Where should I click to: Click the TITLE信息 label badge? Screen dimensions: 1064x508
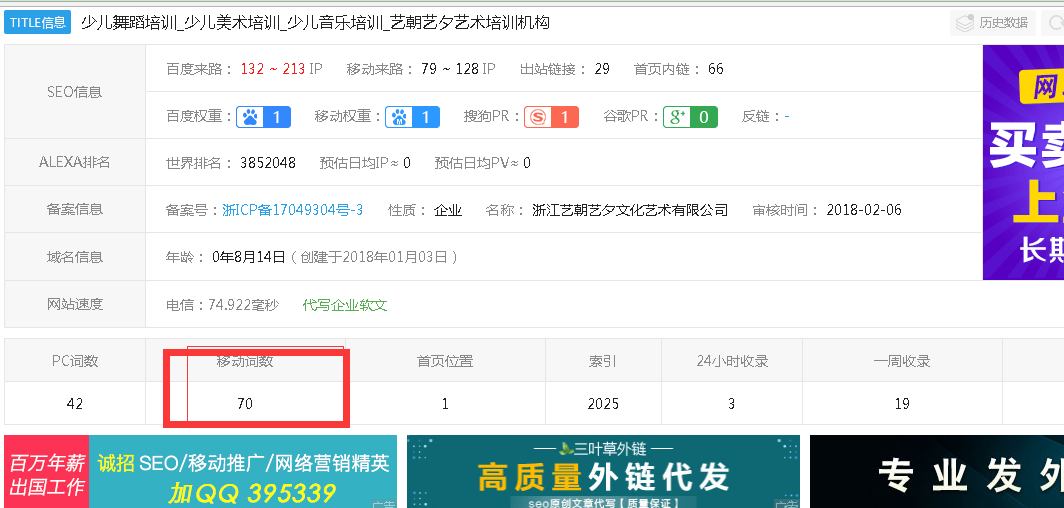click(x=38, y=23)
